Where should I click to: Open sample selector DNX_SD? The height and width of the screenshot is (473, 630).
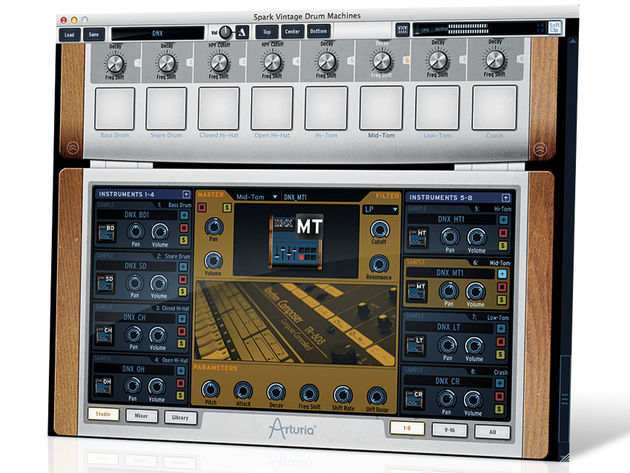point(136,266)
